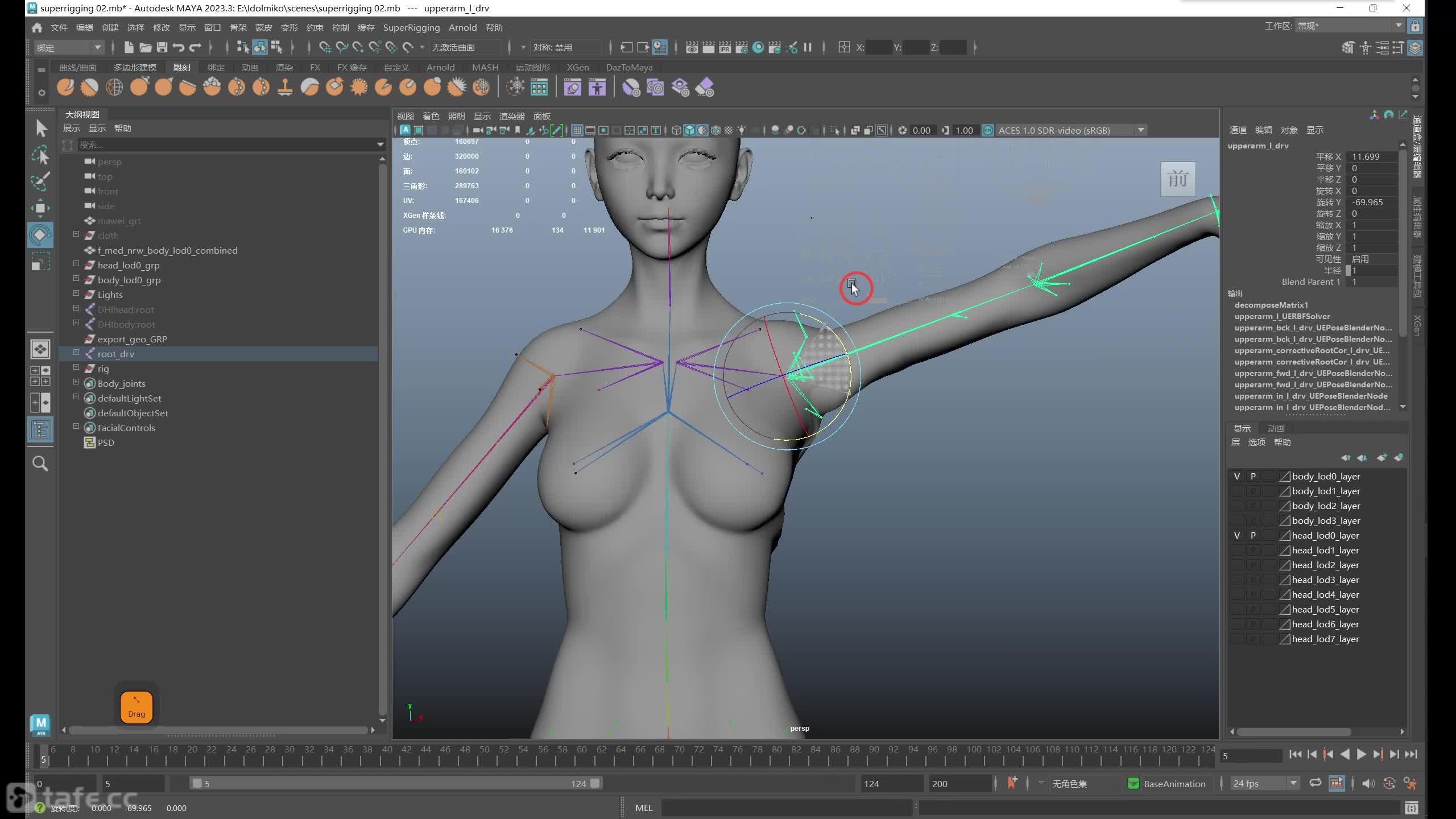Expand the rig node in outliner
Image resolution: width=1456 pixels, height=819 pixels.
click(x=76, y=367)
